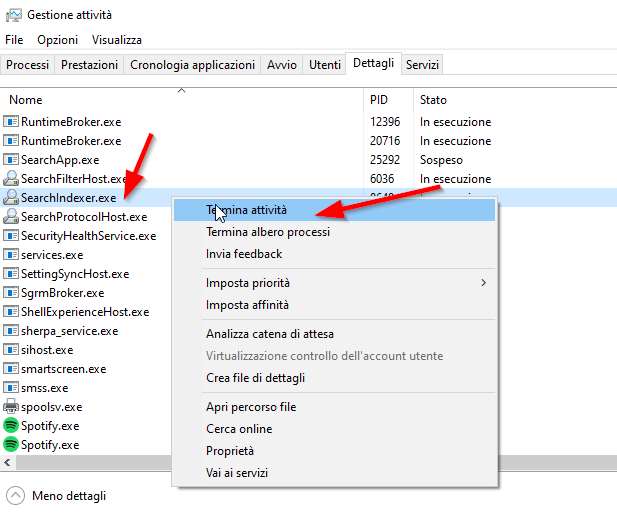This screenshot has height=519, width=617.
Task: Expand the Imposta priorità submenu arrow
Action: coord(484,284)
